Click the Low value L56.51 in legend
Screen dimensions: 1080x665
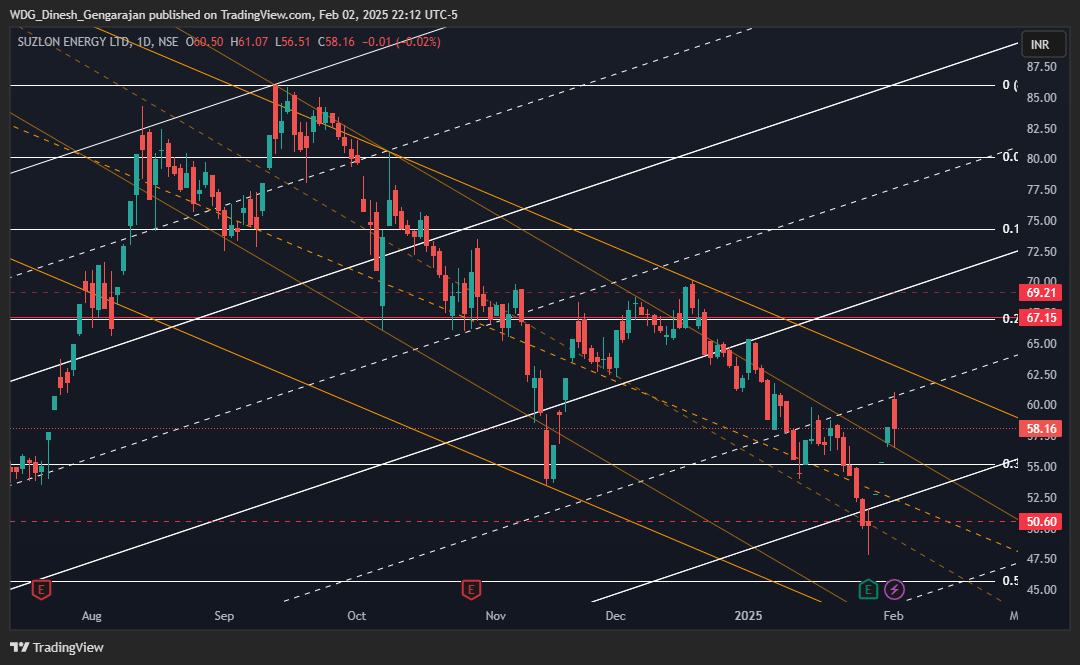point(292,42)
